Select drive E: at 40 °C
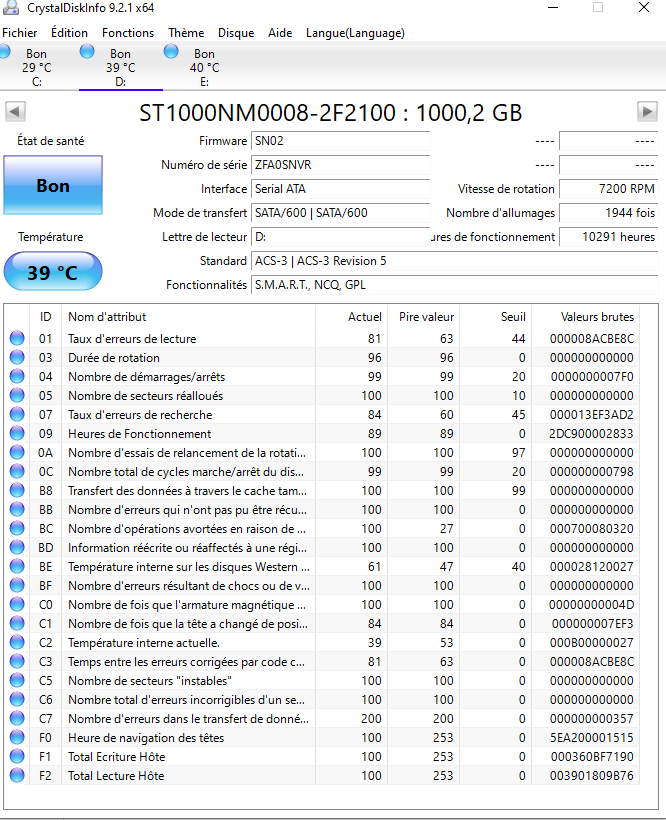Viewport: 666px width, 820px height. pyautogui.click(x=204, y=67)
